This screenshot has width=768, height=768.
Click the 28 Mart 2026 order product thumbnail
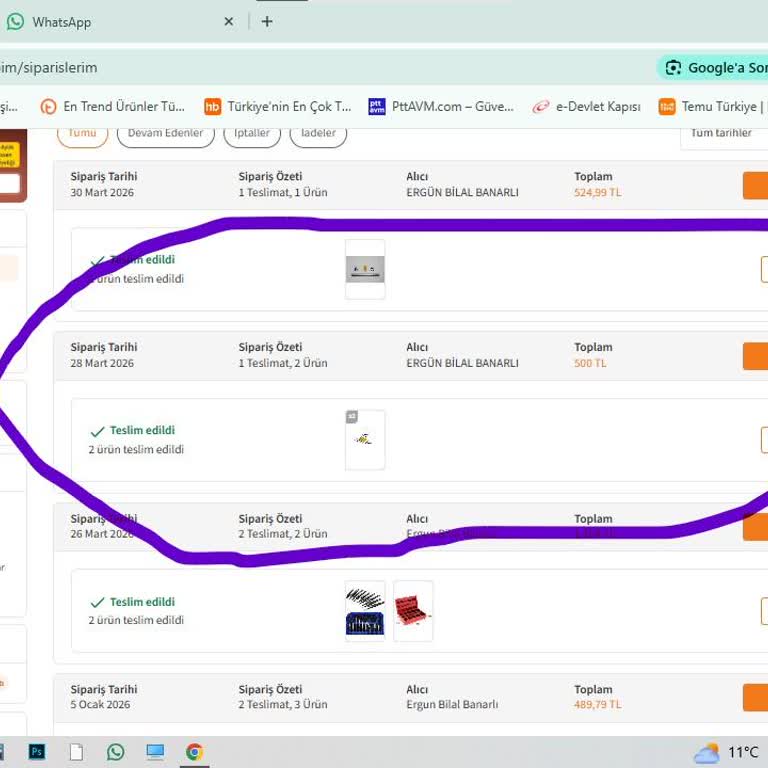365,440
